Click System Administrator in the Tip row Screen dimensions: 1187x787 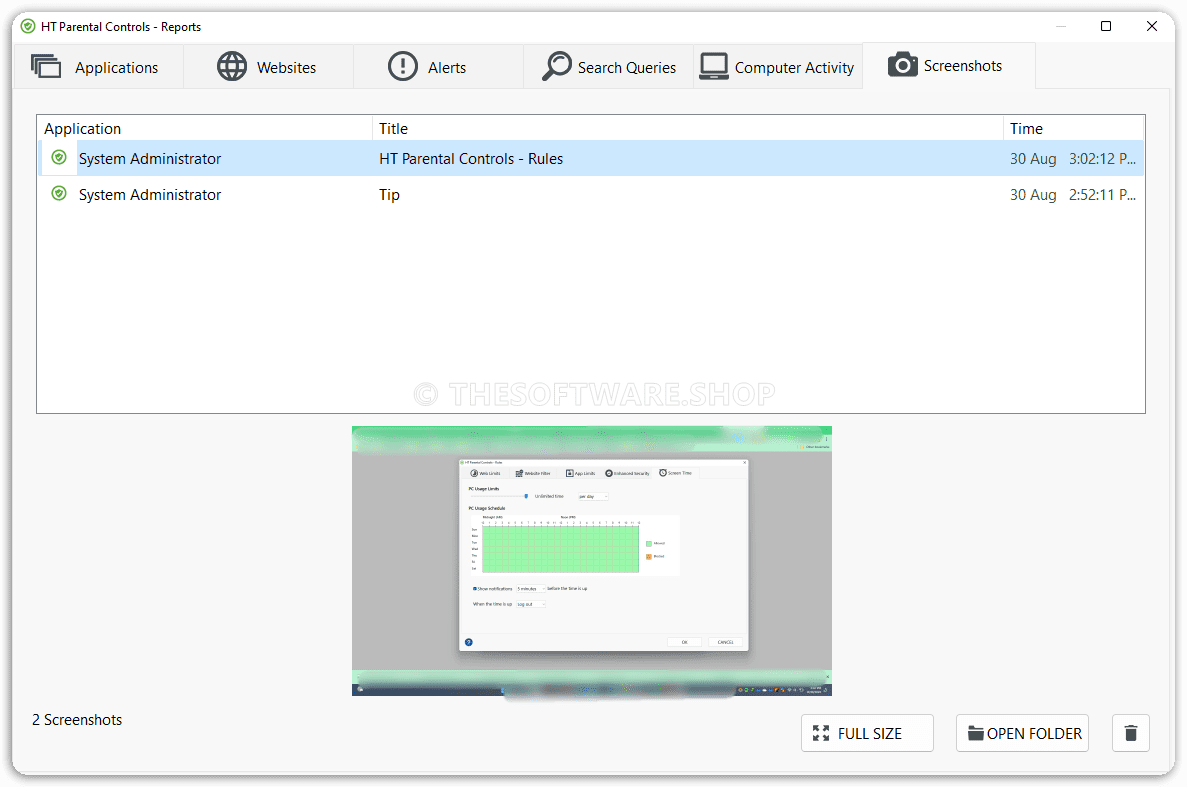pyautogui.click(x=150, y=195)
